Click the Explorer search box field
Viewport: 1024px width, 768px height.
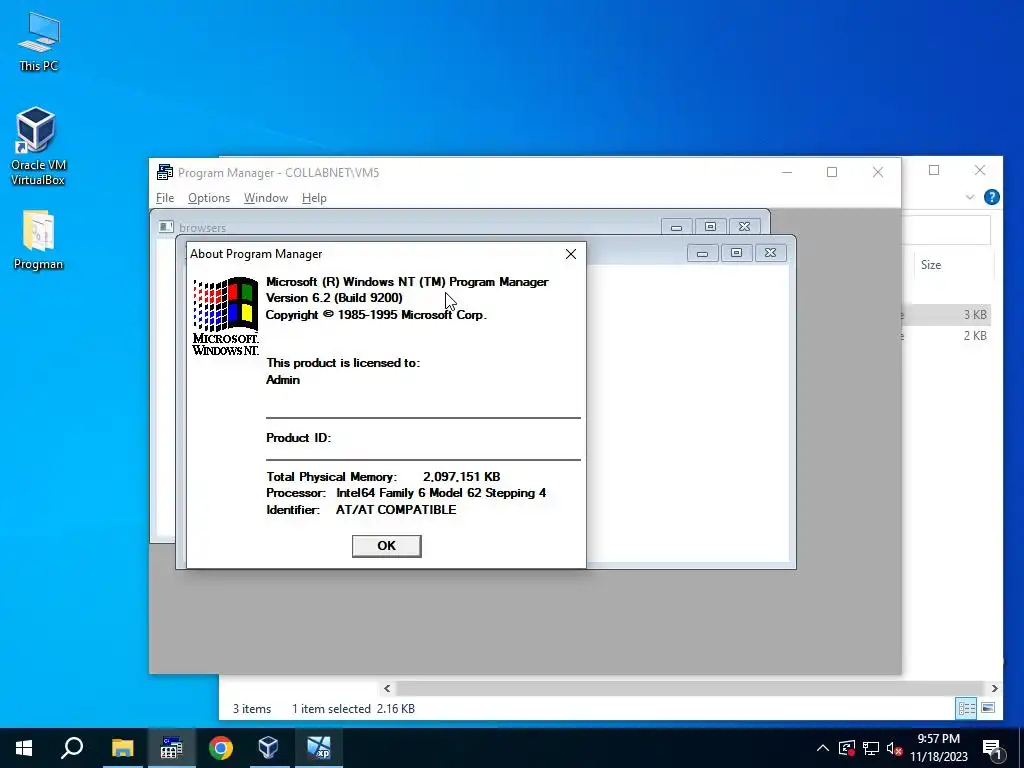(946, 230)
